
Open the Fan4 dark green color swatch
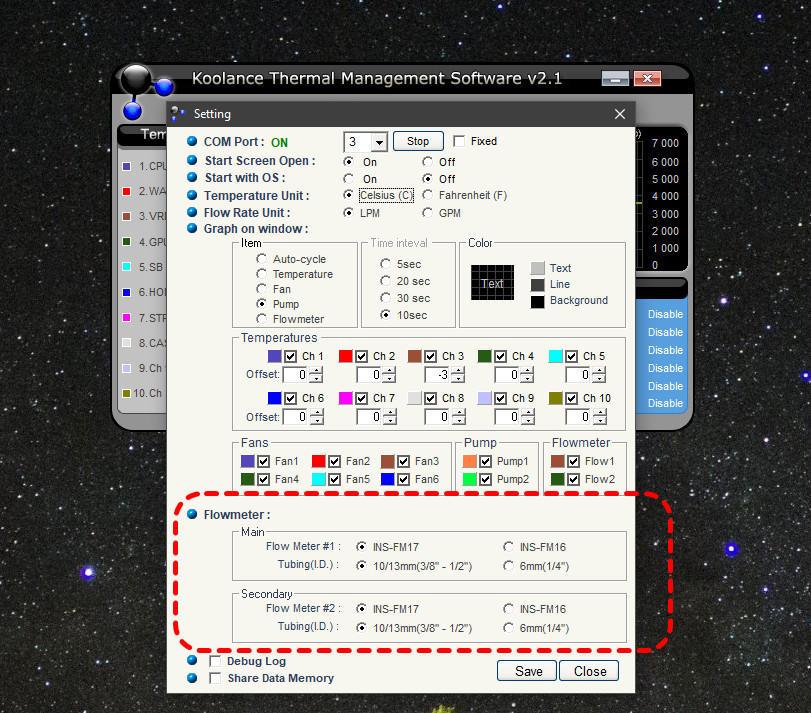248,479
